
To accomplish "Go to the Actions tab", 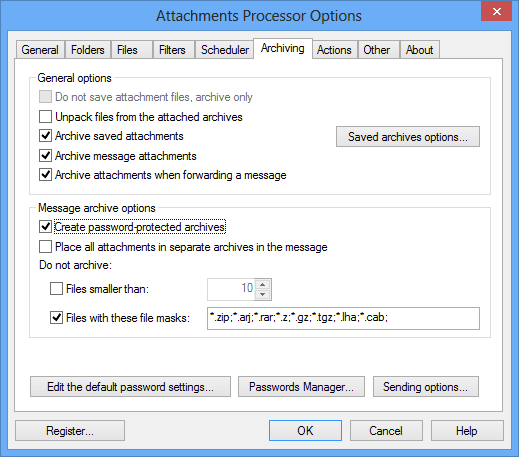I will tap(334, 50).
